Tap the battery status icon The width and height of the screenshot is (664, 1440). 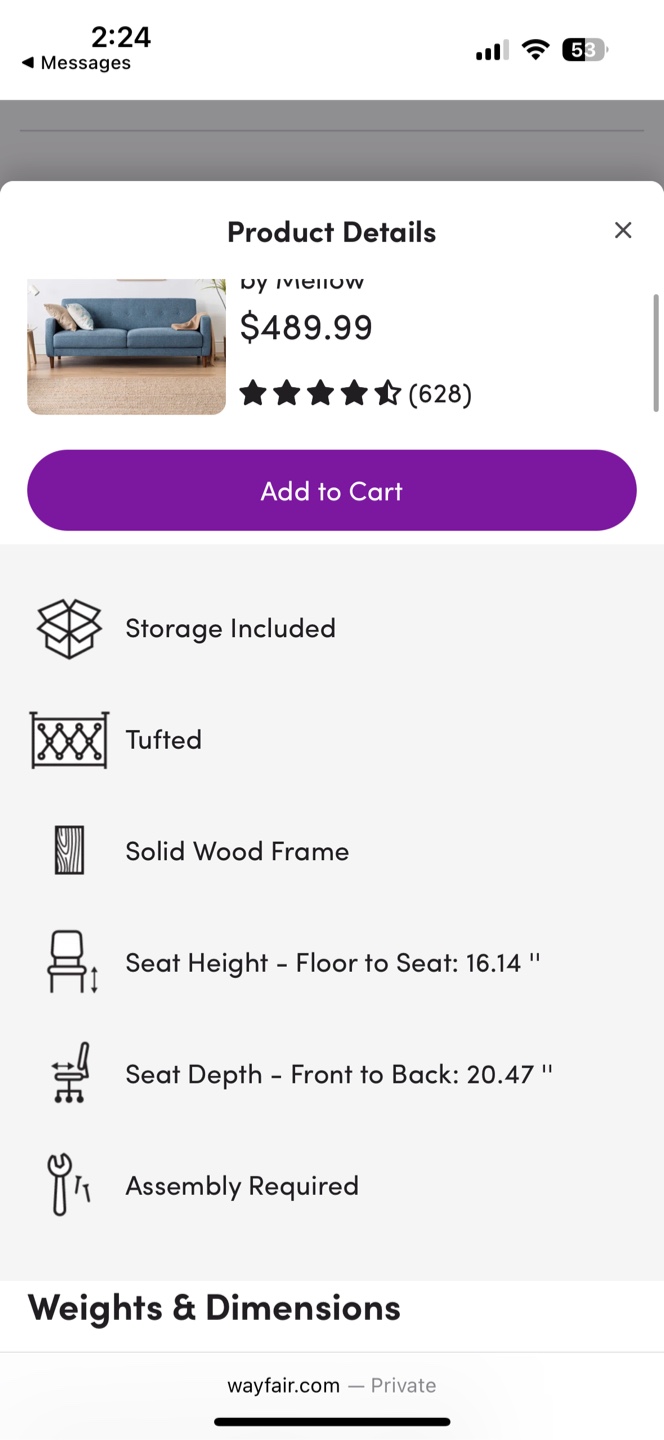coord(585,50)
